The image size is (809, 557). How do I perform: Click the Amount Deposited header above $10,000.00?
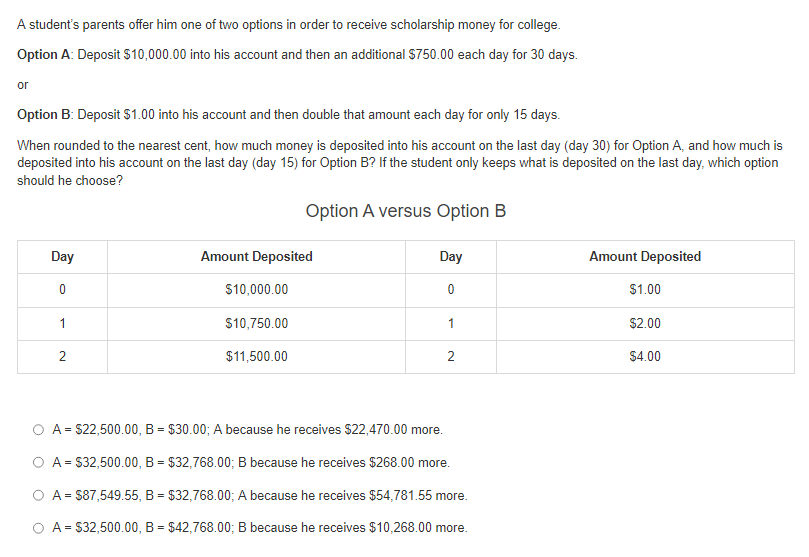[x=256, y=257]
